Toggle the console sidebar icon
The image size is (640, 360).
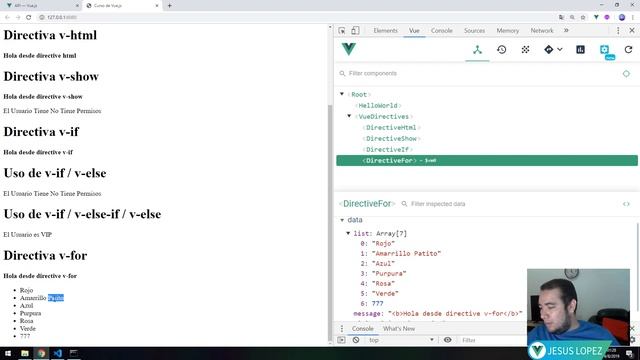click(x=341, y=340)
